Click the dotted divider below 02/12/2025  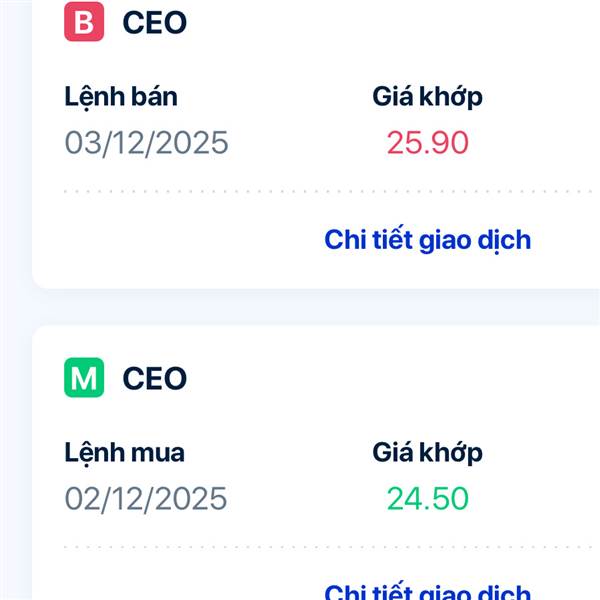pos(300,547)
